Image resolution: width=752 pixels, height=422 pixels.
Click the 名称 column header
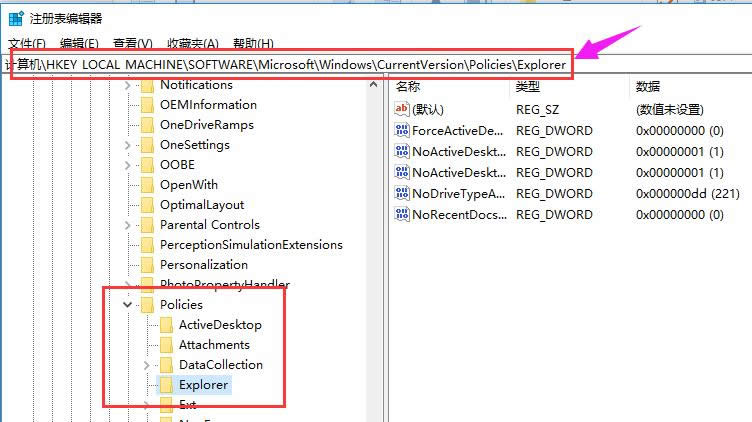click(409, 87)
